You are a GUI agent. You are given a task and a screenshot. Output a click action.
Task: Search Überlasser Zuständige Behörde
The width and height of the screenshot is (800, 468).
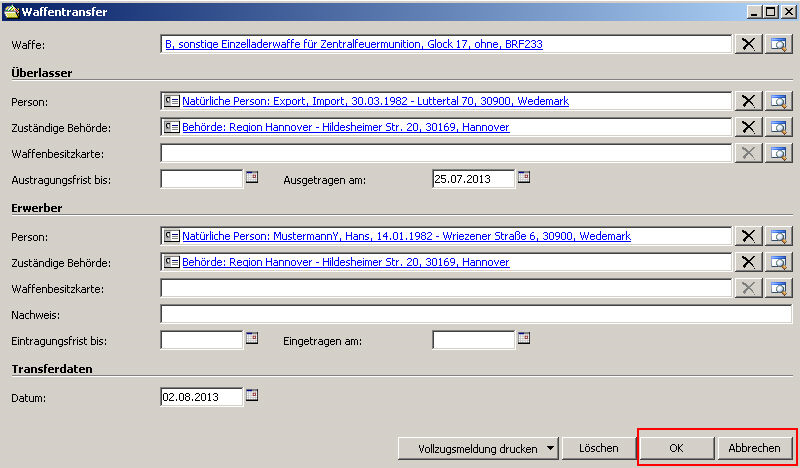778,127
